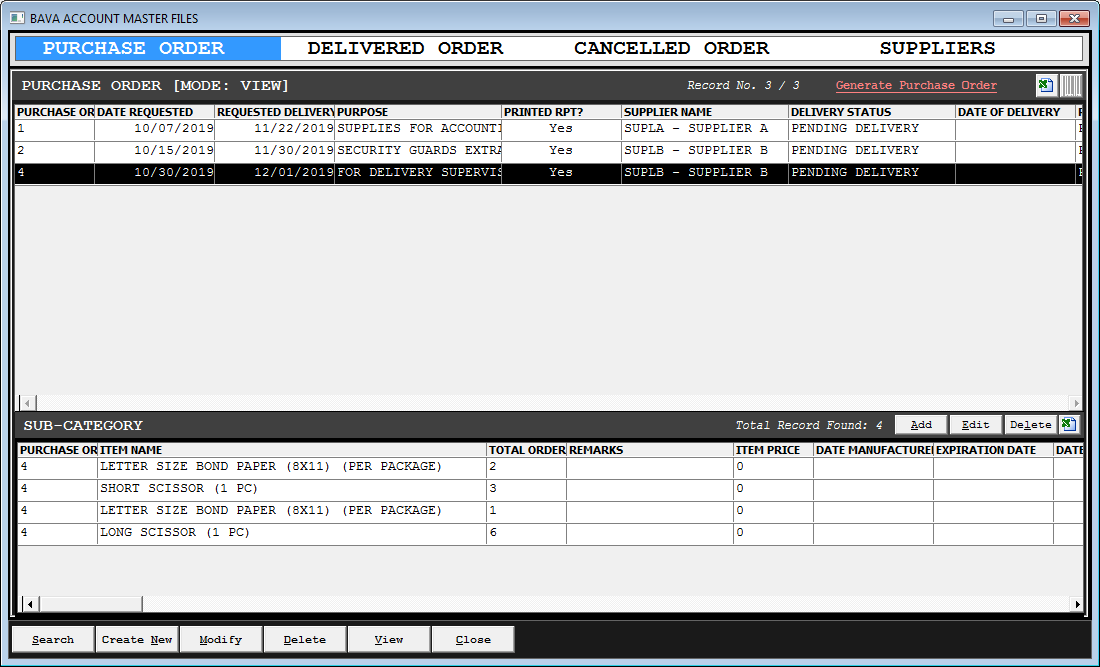Click the BAVA app icon in title bar
The width and height of the screenshot is (1100, 667).
pyautogui.click(x=17, y=19)
